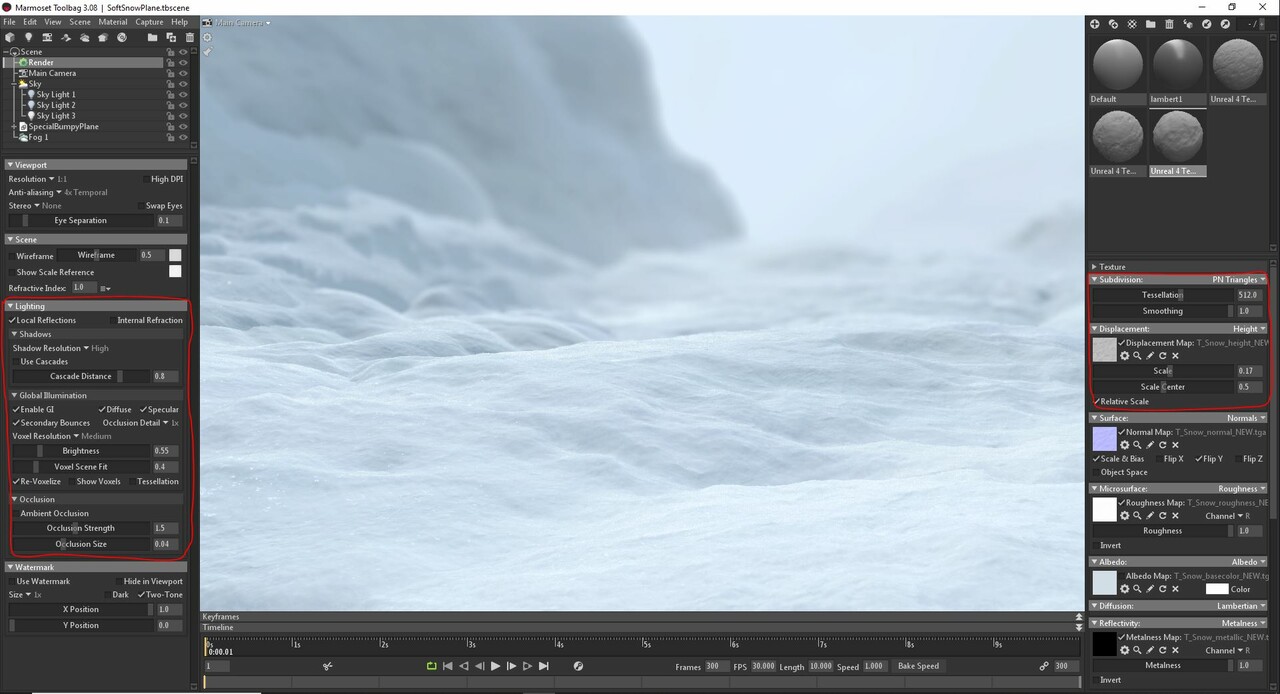Screen dimensions: 1280x694
Task: Add a new mesh object from scene toolbar
Action: 10,38
